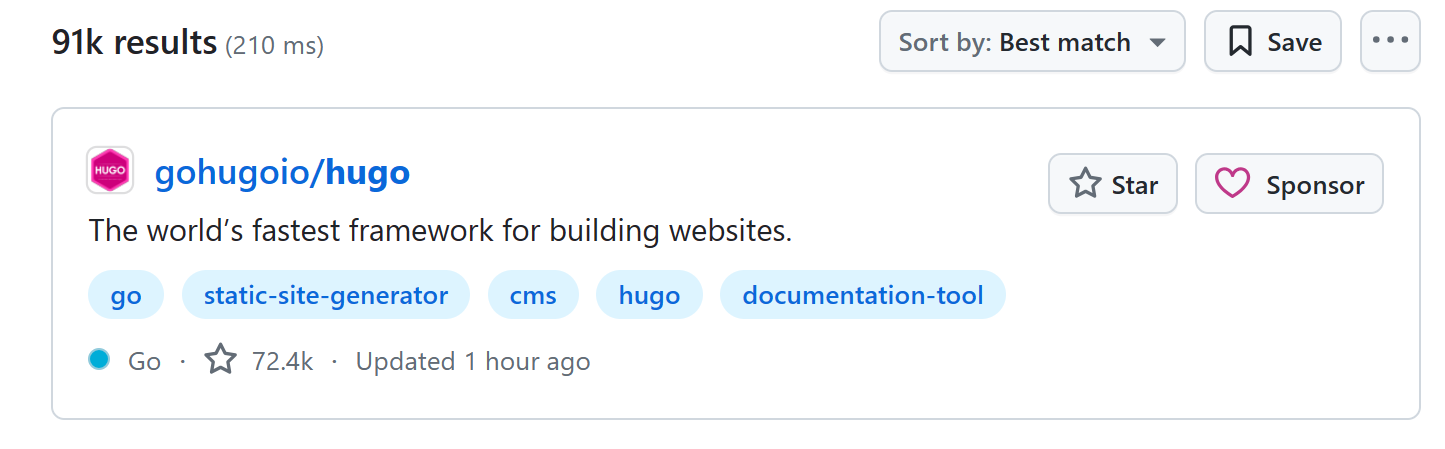Select the static-site-generator topic tag

pyautogui.click(x=326, y=295)
